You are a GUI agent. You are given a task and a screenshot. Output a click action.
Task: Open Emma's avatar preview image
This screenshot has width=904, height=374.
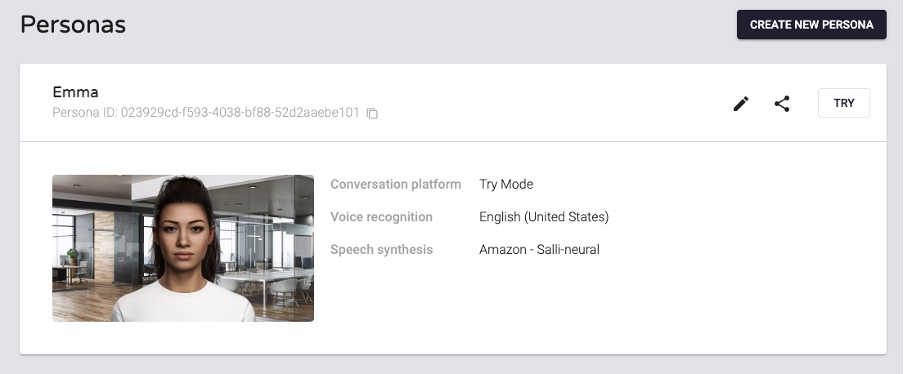click(183, 248)
